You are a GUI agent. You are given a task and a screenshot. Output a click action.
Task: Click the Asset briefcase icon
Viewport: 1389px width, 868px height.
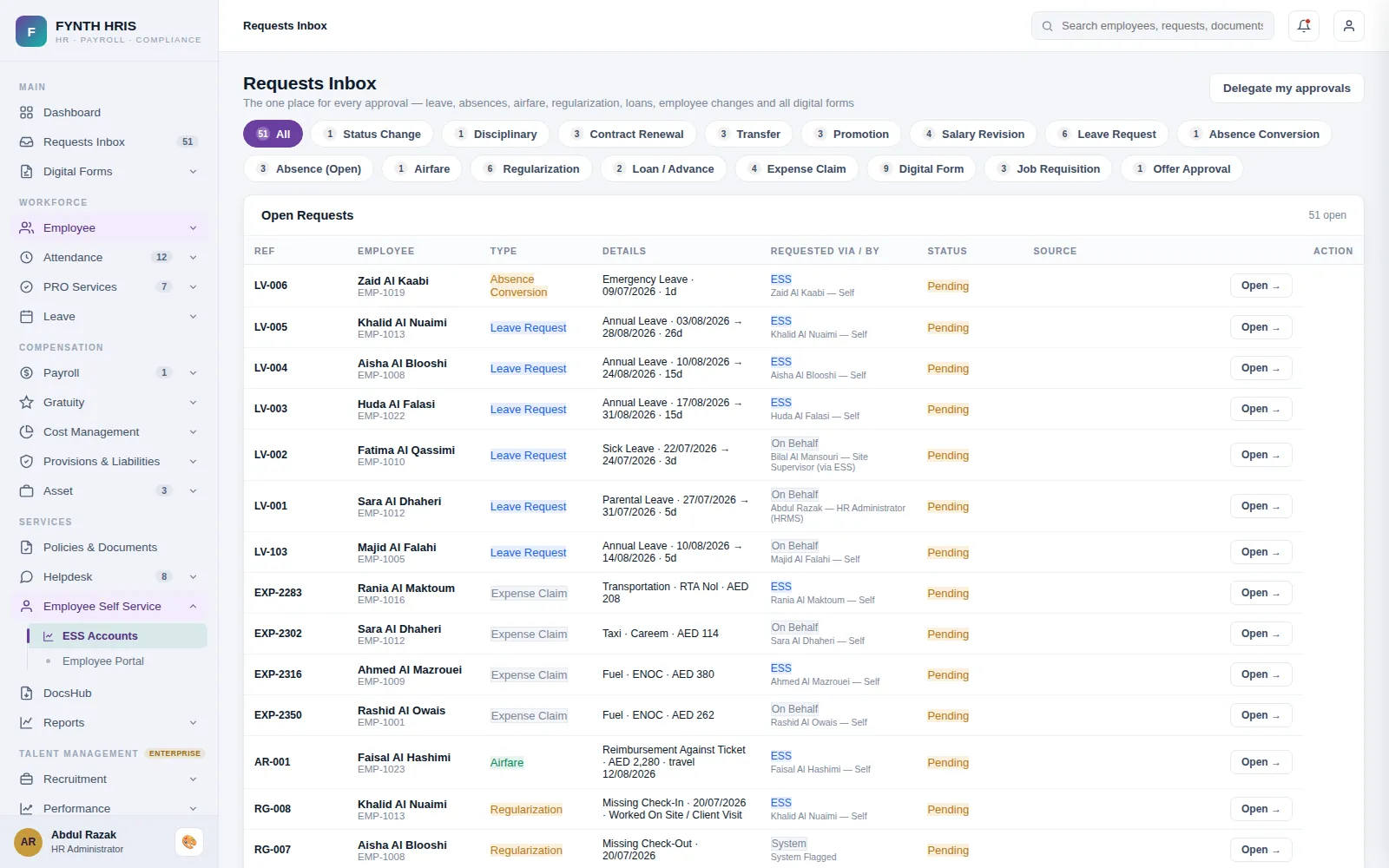(27, 491)
